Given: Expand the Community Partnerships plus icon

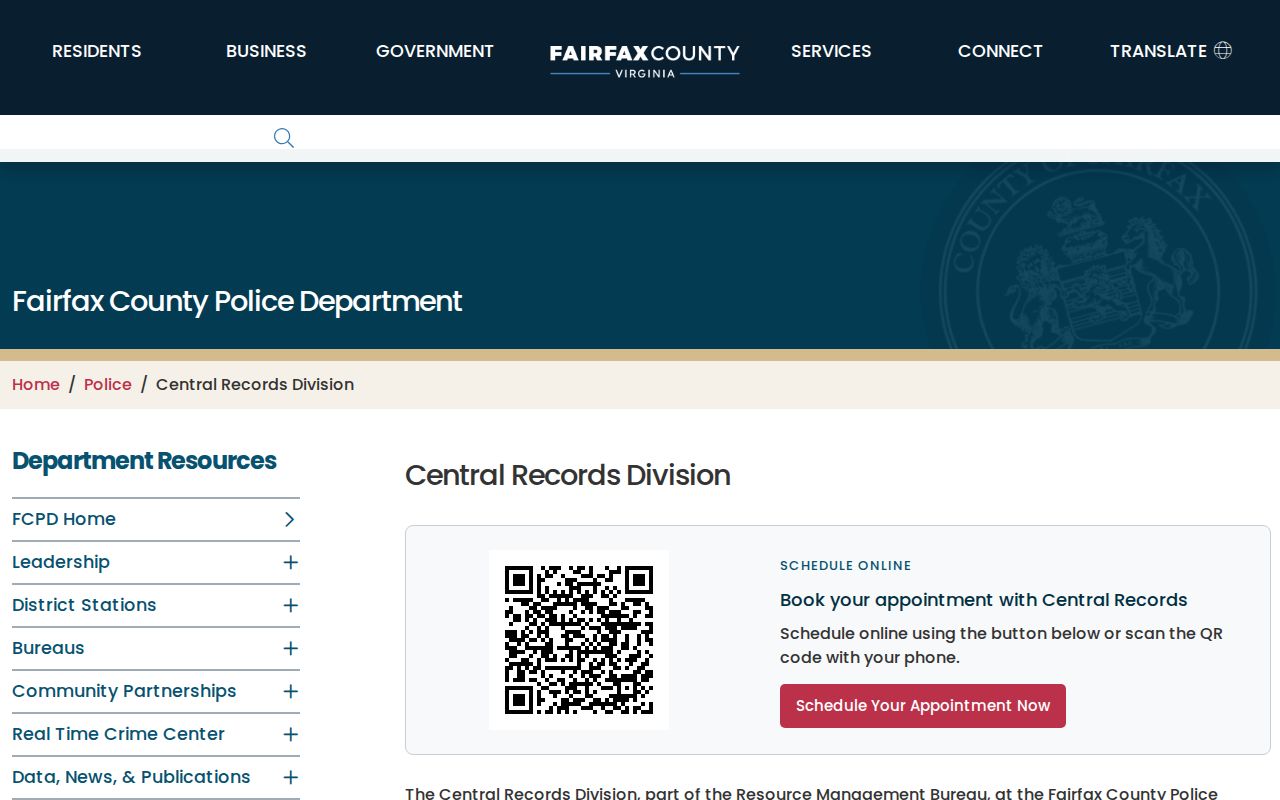Looking at the screenshot, I should (x=290, y=691).
